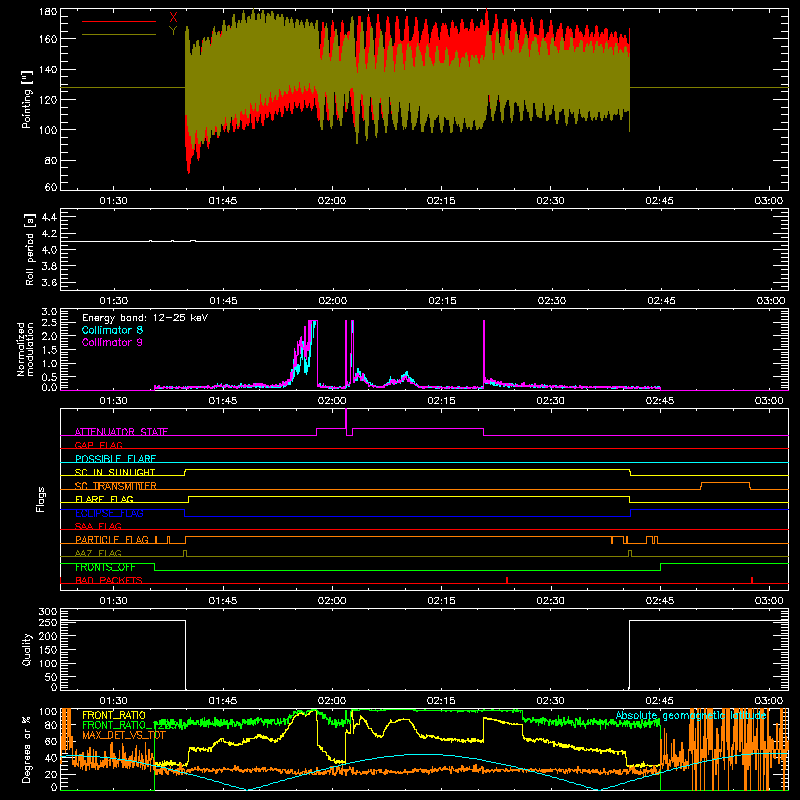
Task: Click 'Absolute geomagnetic latitude' legend text
Action: [x=691, y=715]
